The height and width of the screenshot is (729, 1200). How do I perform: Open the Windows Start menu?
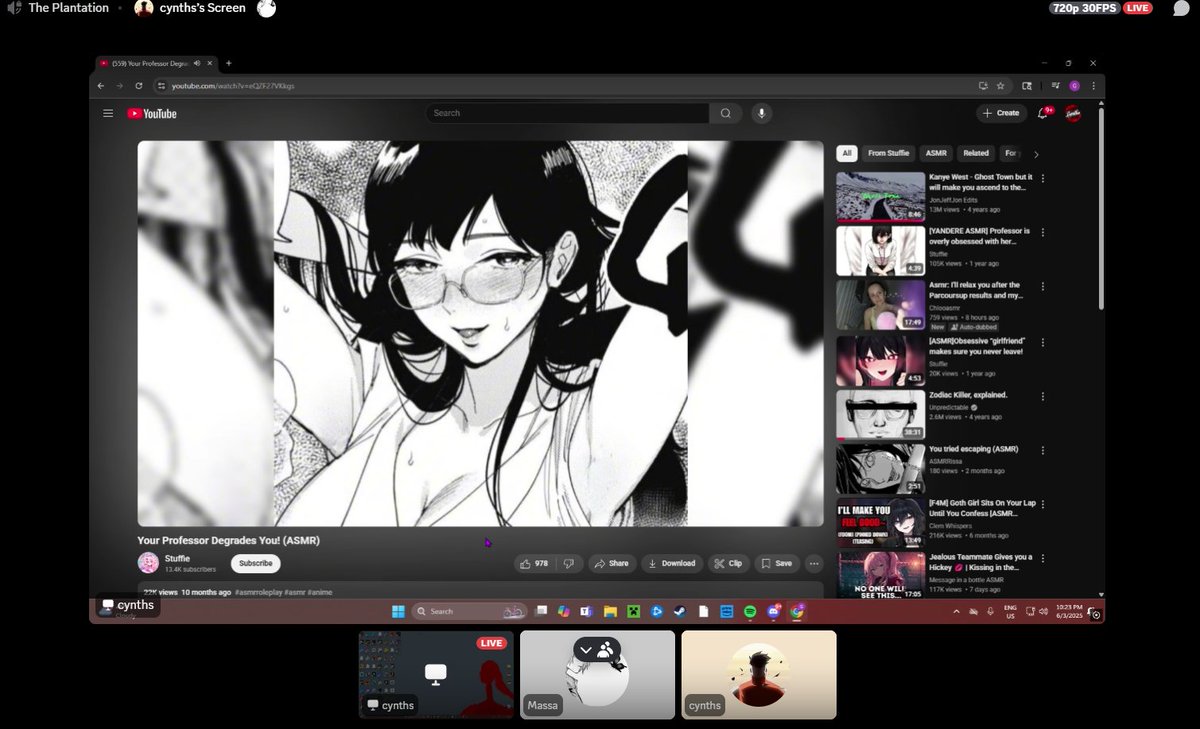tap(397, 611)
